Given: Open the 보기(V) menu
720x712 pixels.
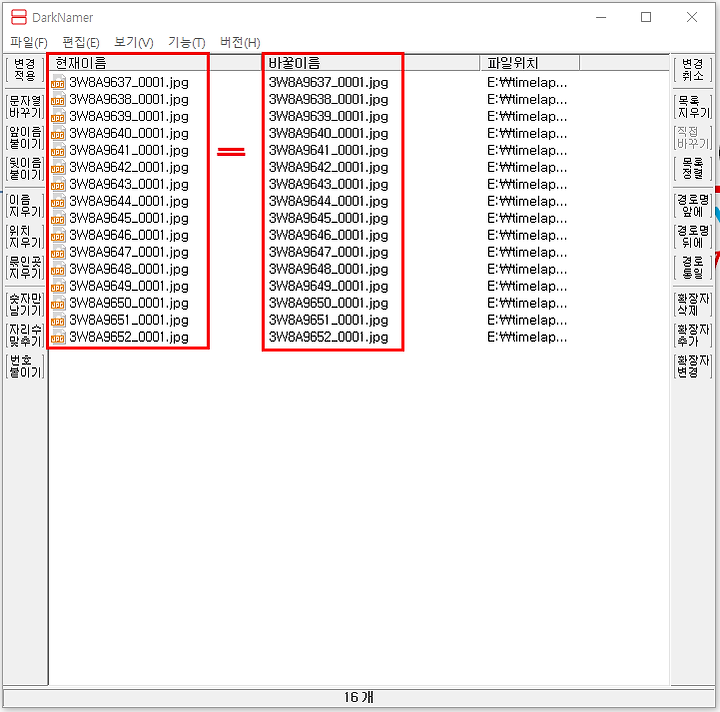Looking at the screenshot, I should coord(134,43).
